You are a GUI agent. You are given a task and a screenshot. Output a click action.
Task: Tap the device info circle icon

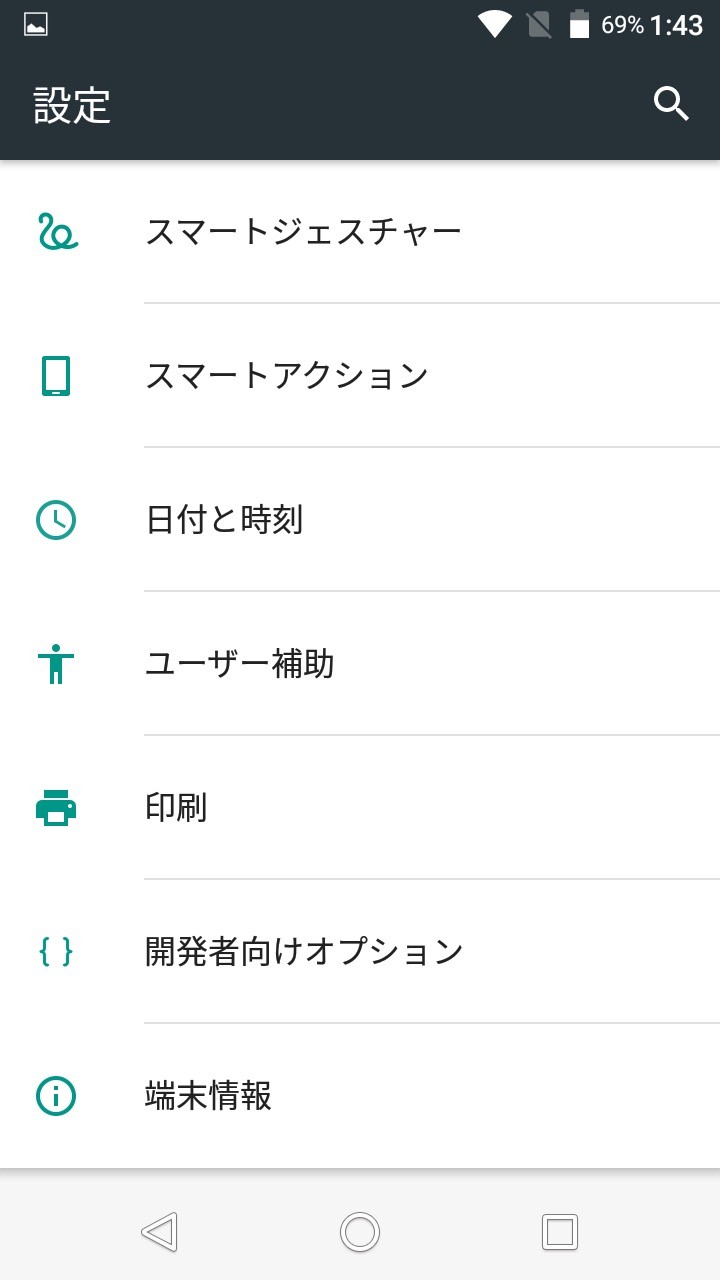56,1096
